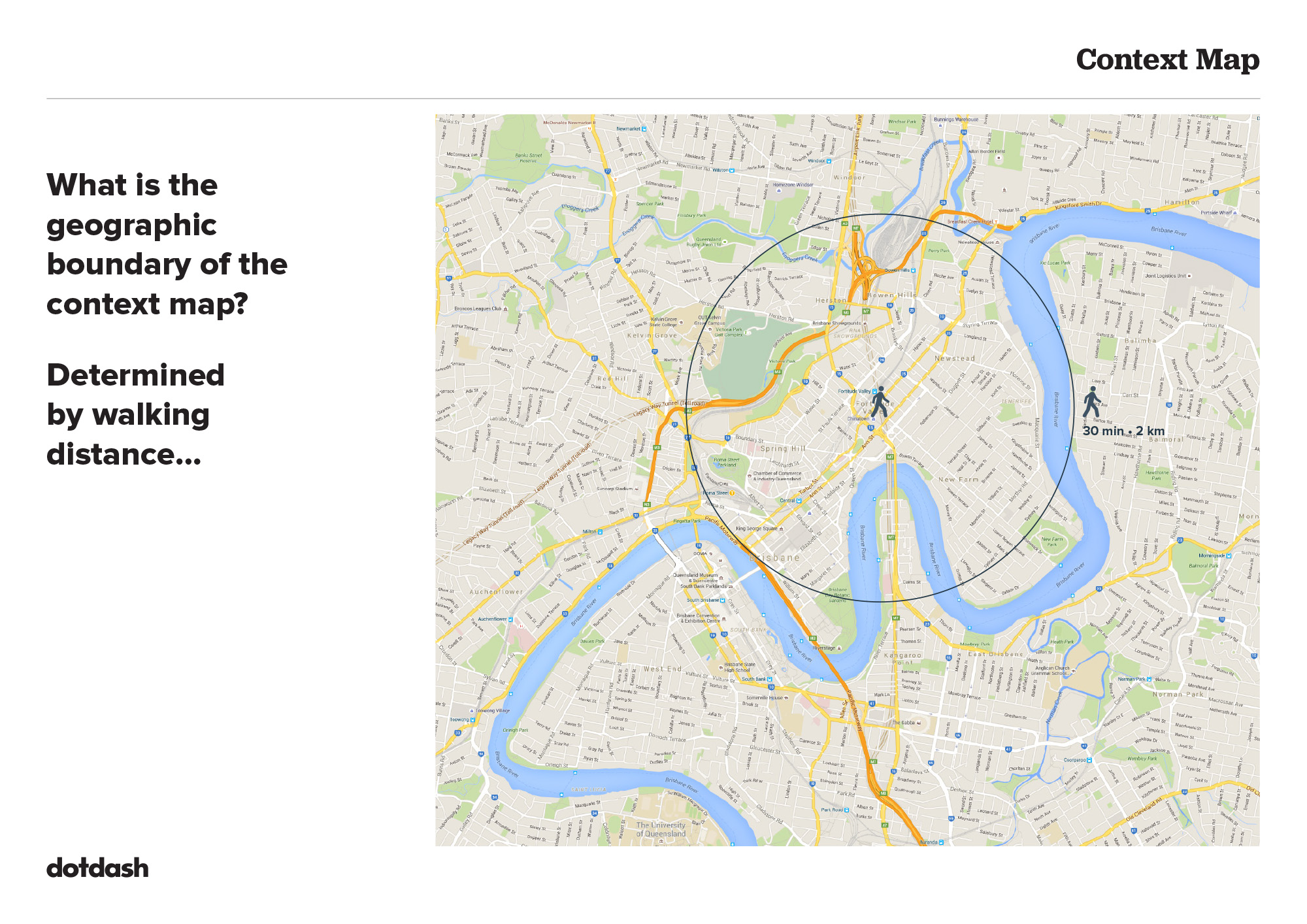
Task: Click the Central station train icon
Action: point(799,501)
